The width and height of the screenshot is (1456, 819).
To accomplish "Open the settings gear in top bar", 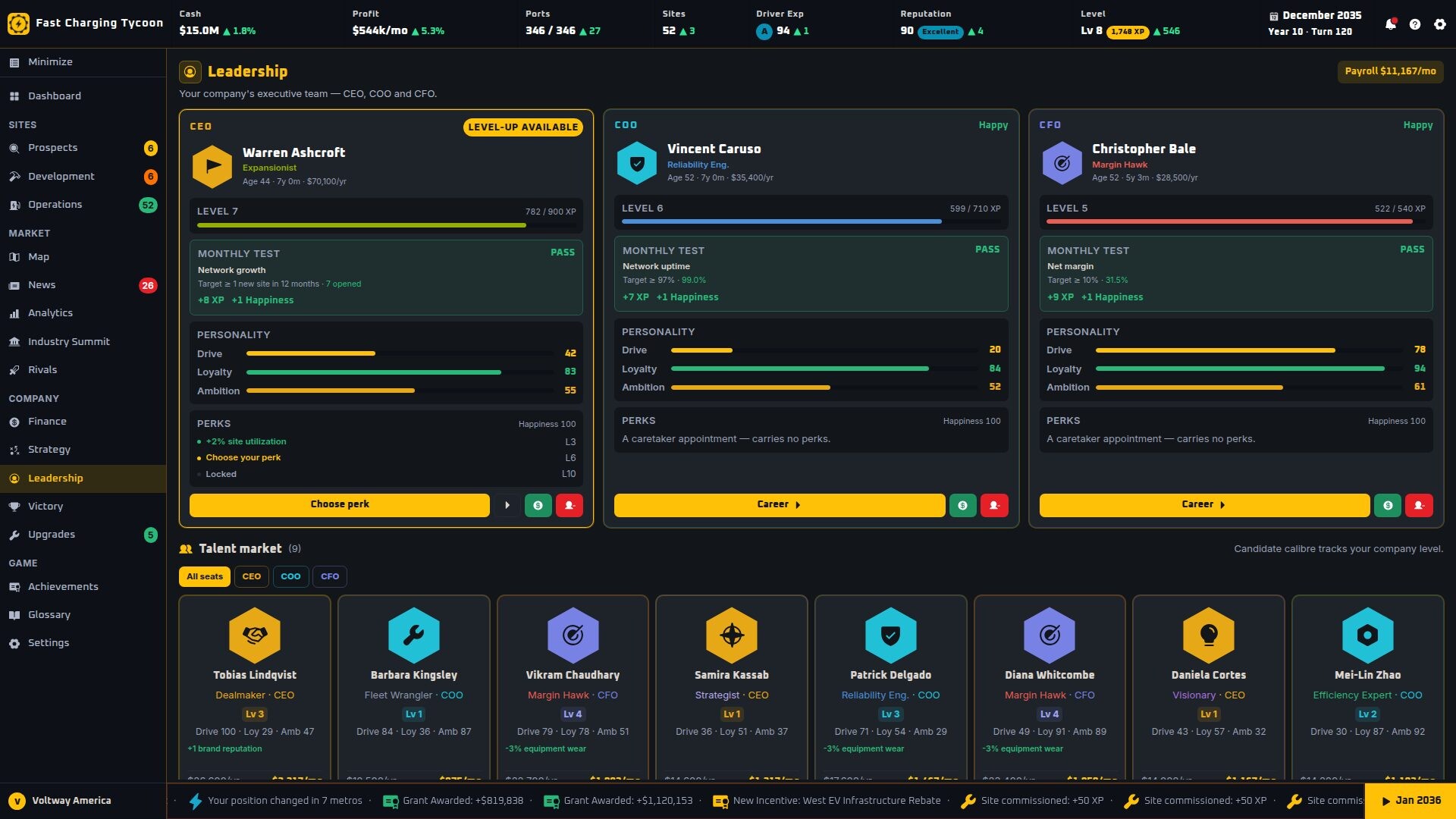I will point(1440,24).
